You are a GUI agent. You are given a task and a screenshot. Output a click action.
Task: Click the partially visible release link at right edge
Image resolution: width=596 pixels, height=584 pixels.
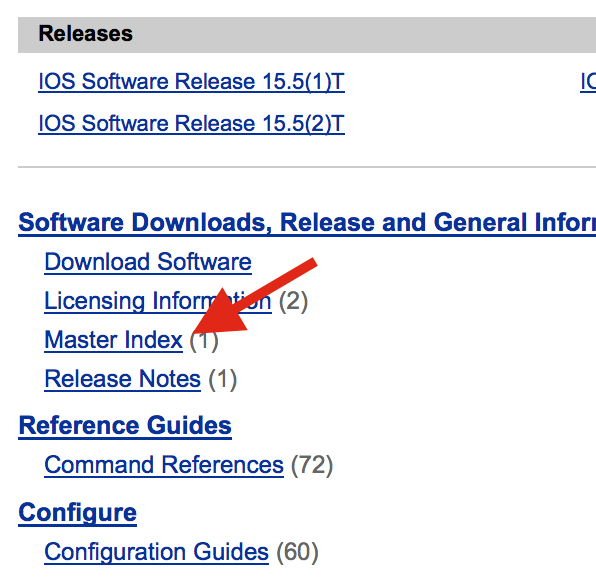pyautogui.click(x=588, y=81)
